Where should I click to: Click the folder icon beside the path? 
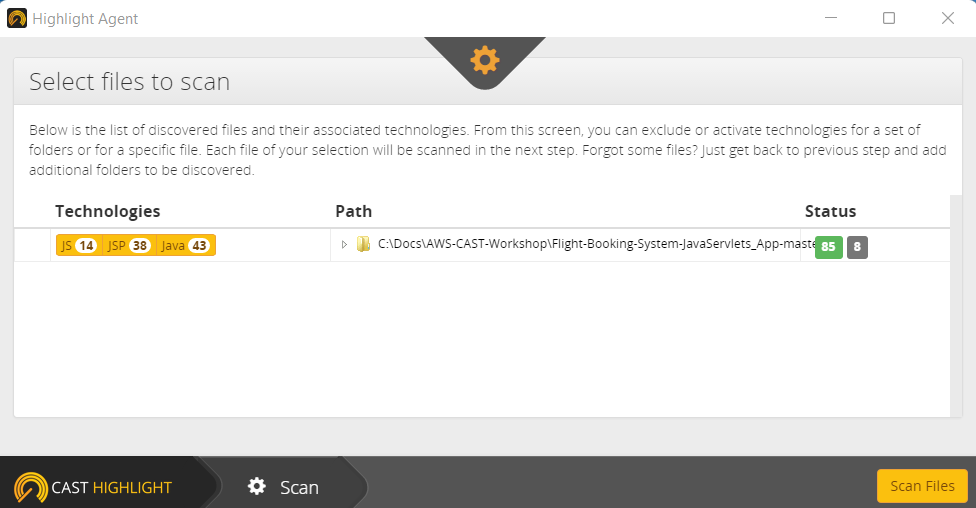click(x=363, y=244)
